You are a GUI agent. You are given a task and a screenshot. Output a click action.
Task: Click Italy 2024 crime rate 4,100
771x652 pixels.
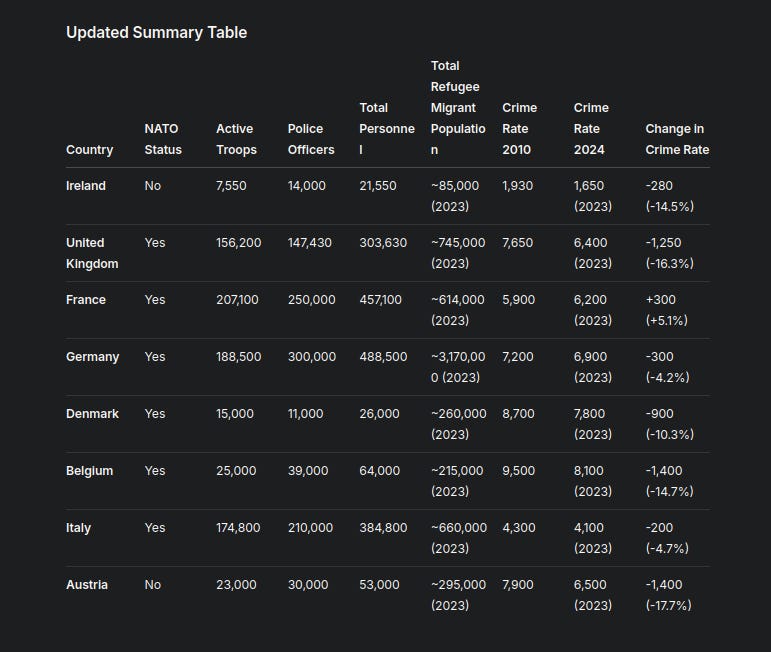click(x=593, y=538)
